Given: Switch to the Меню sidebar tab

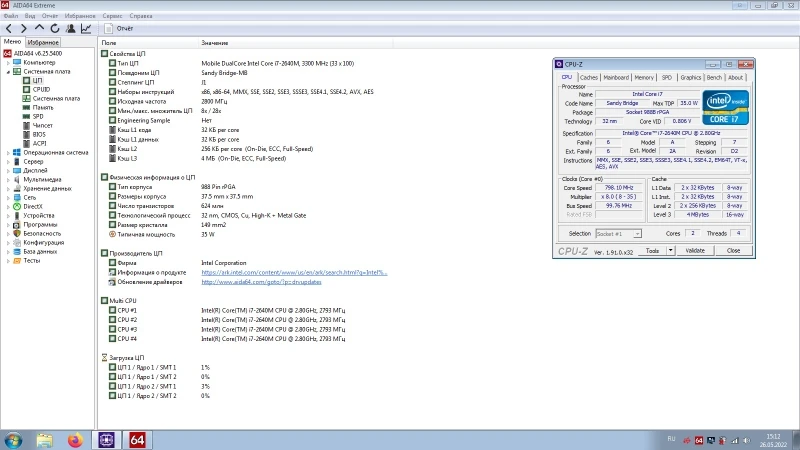Looking at the screenshot, I should 12,42.
